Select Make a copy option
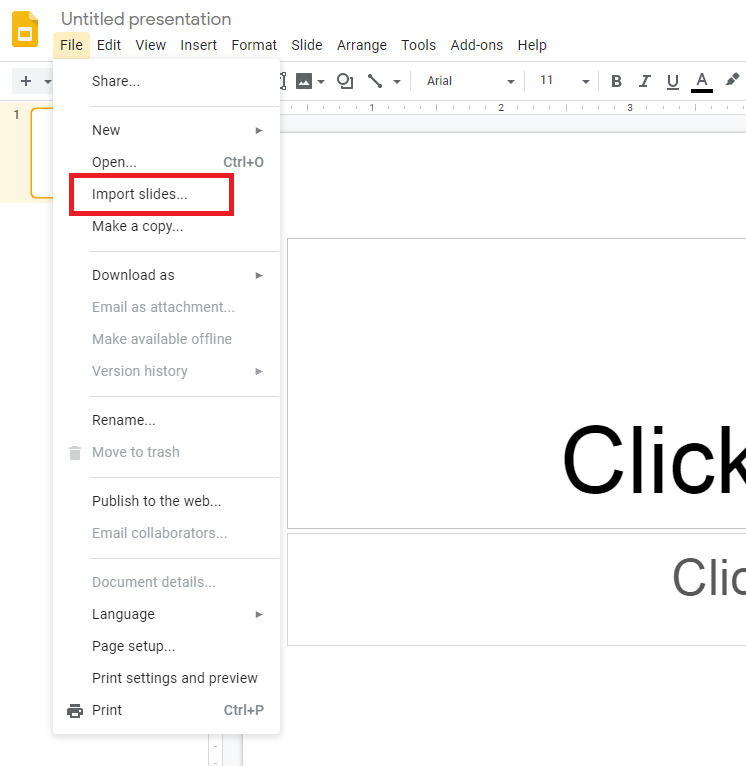 coord(137,226)
